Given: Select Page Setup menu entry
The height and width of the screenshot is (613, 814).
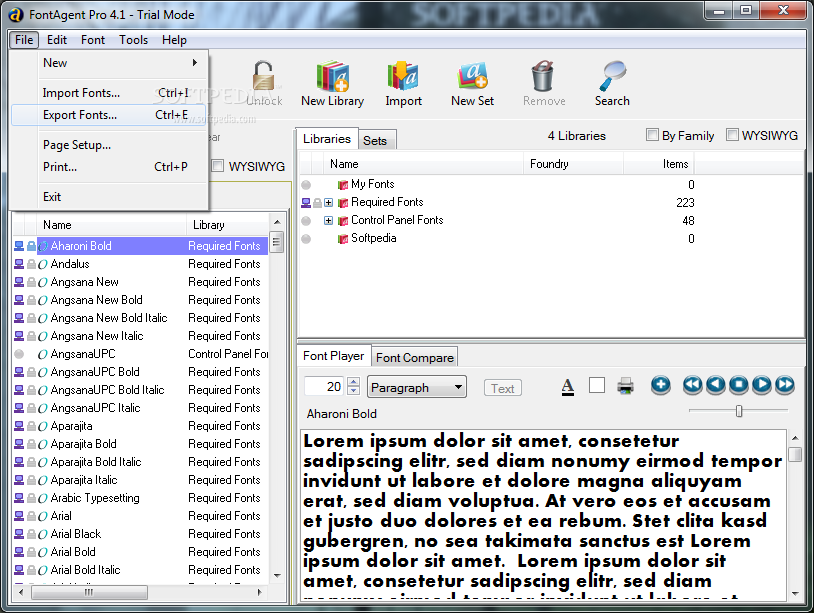Looking at the screenshot, I should [x=108, y=145].
